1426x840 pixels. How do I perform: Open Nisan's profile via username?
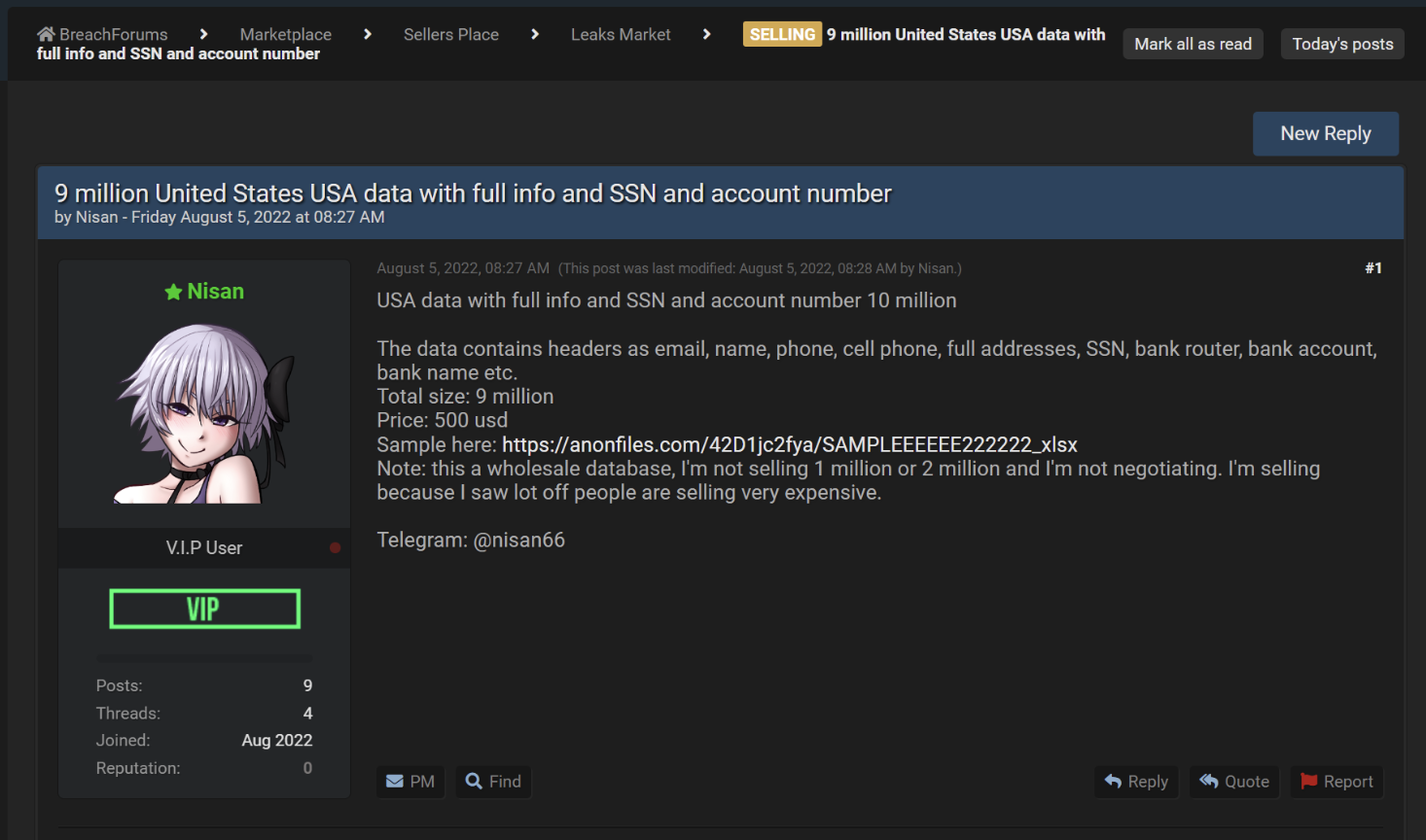click(x=215, y=291)
